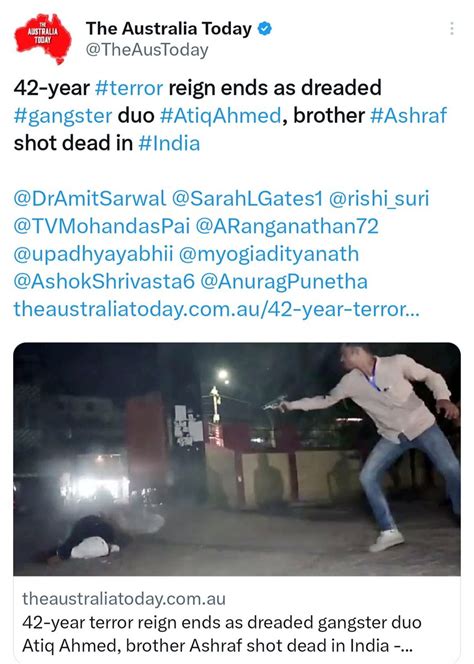Visit the @AnuragPunetha mention
474x664 pixels.
tap(284, 282)
